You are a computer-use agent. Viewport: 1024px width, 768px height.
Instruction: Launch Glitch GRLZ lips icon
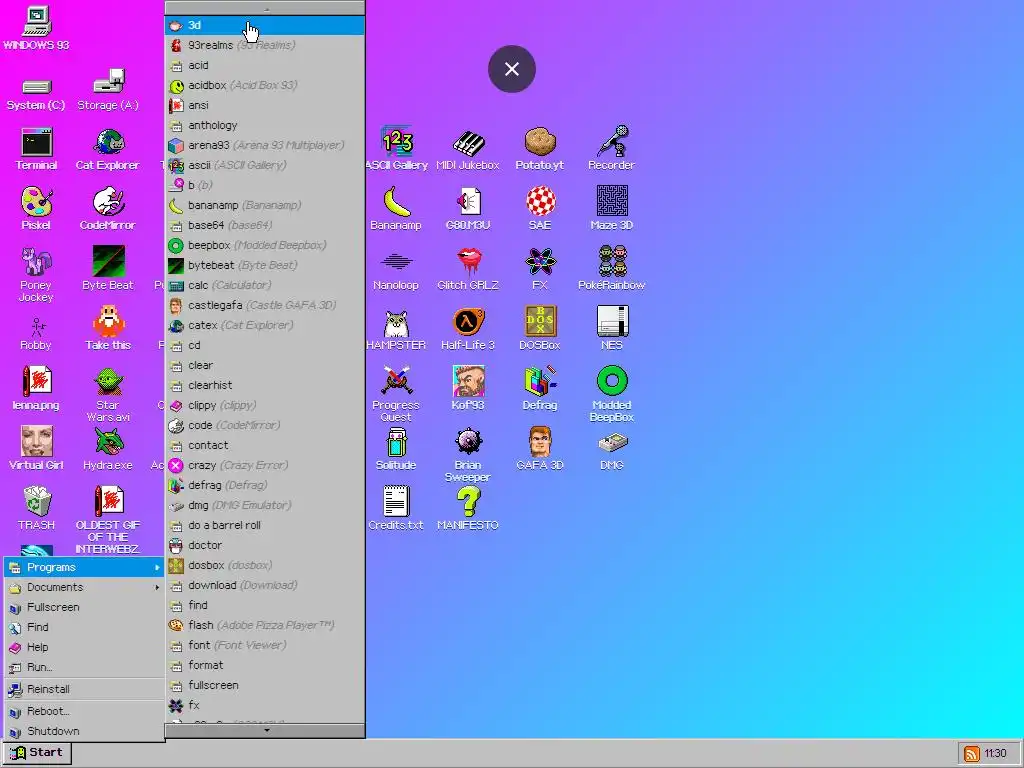(468, 268)
